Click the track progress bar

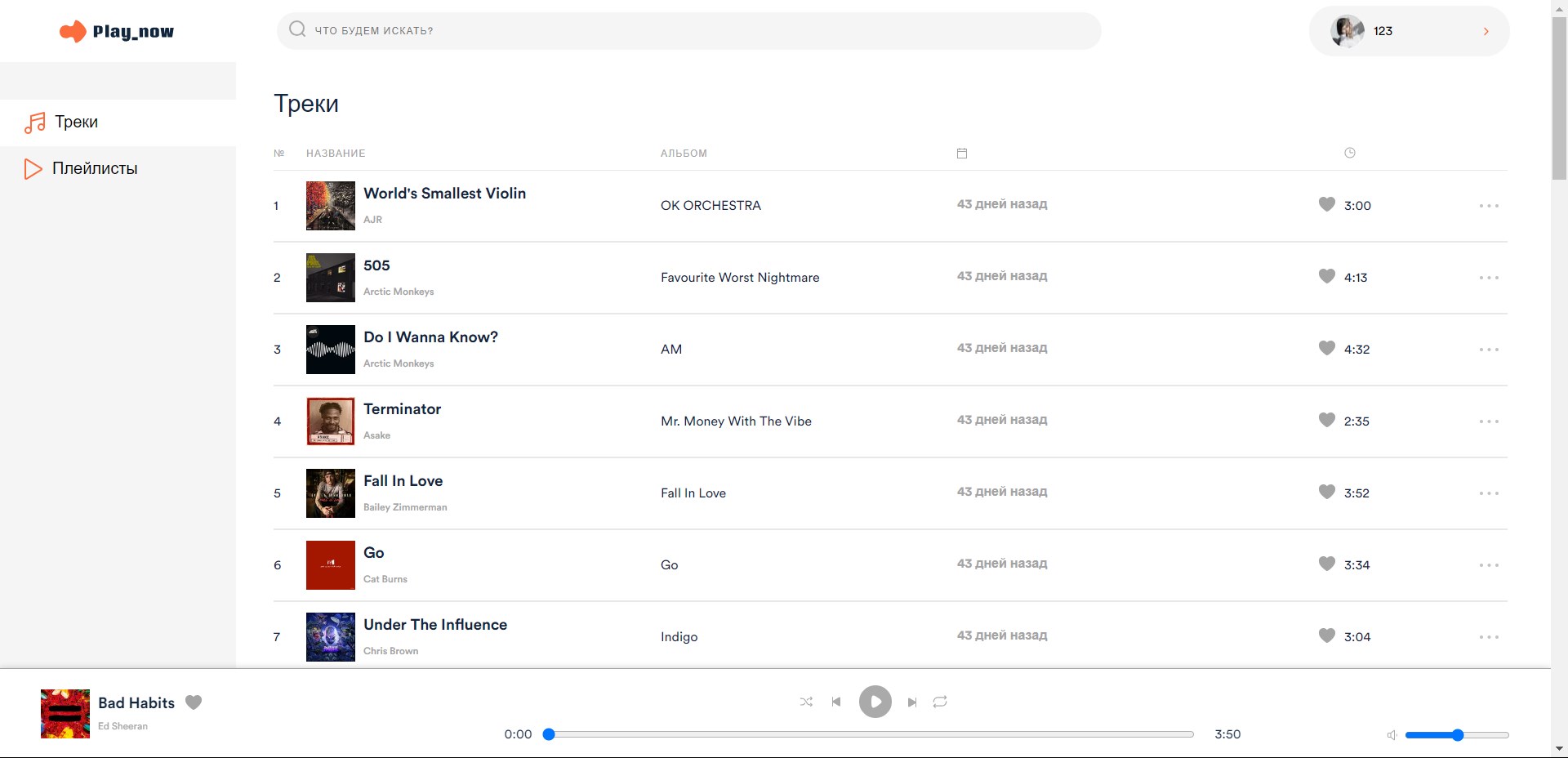tap(871, 734)
